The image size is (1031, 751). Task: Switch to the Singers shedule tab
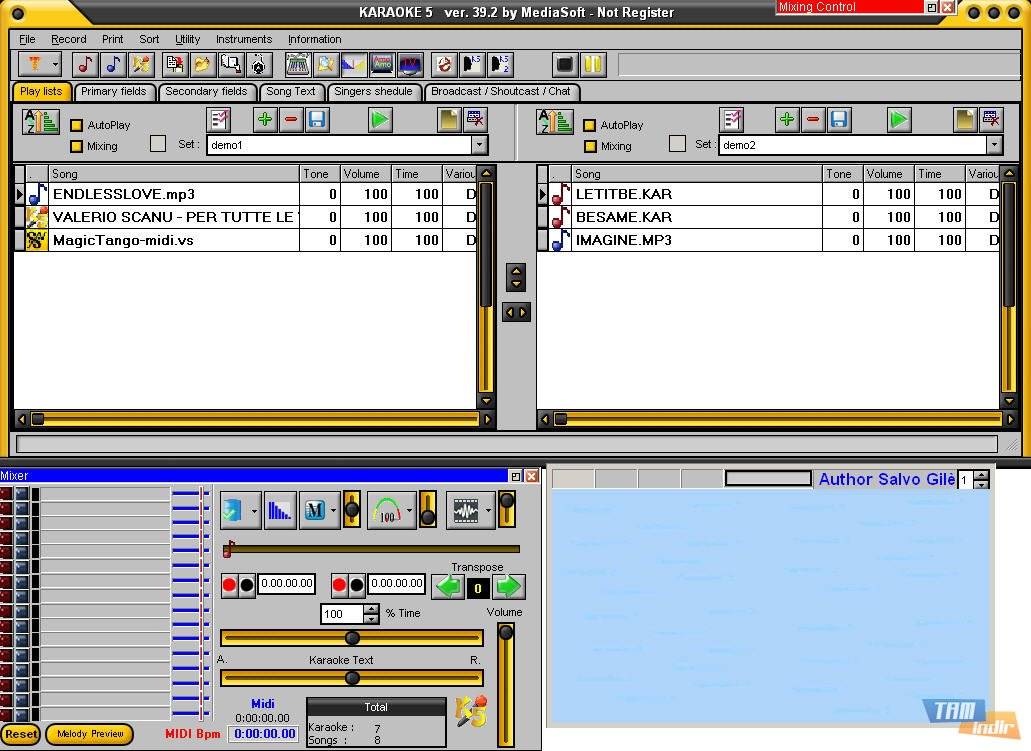373,91
